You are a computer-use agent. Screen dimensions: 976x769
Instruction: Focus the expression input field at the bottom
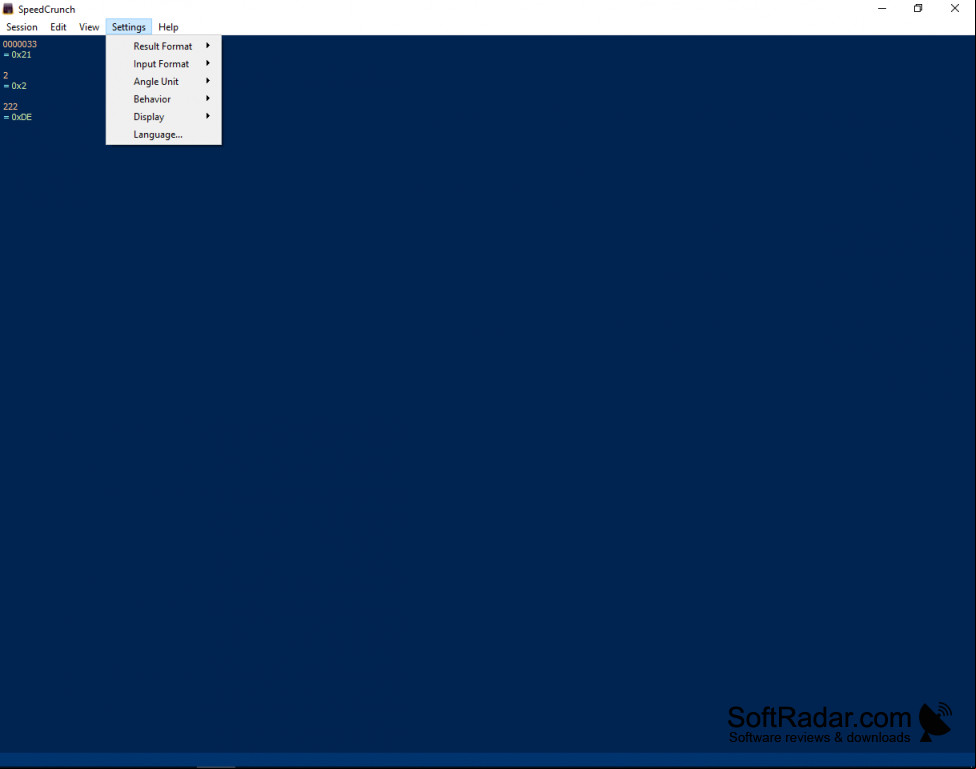point(487,760)
